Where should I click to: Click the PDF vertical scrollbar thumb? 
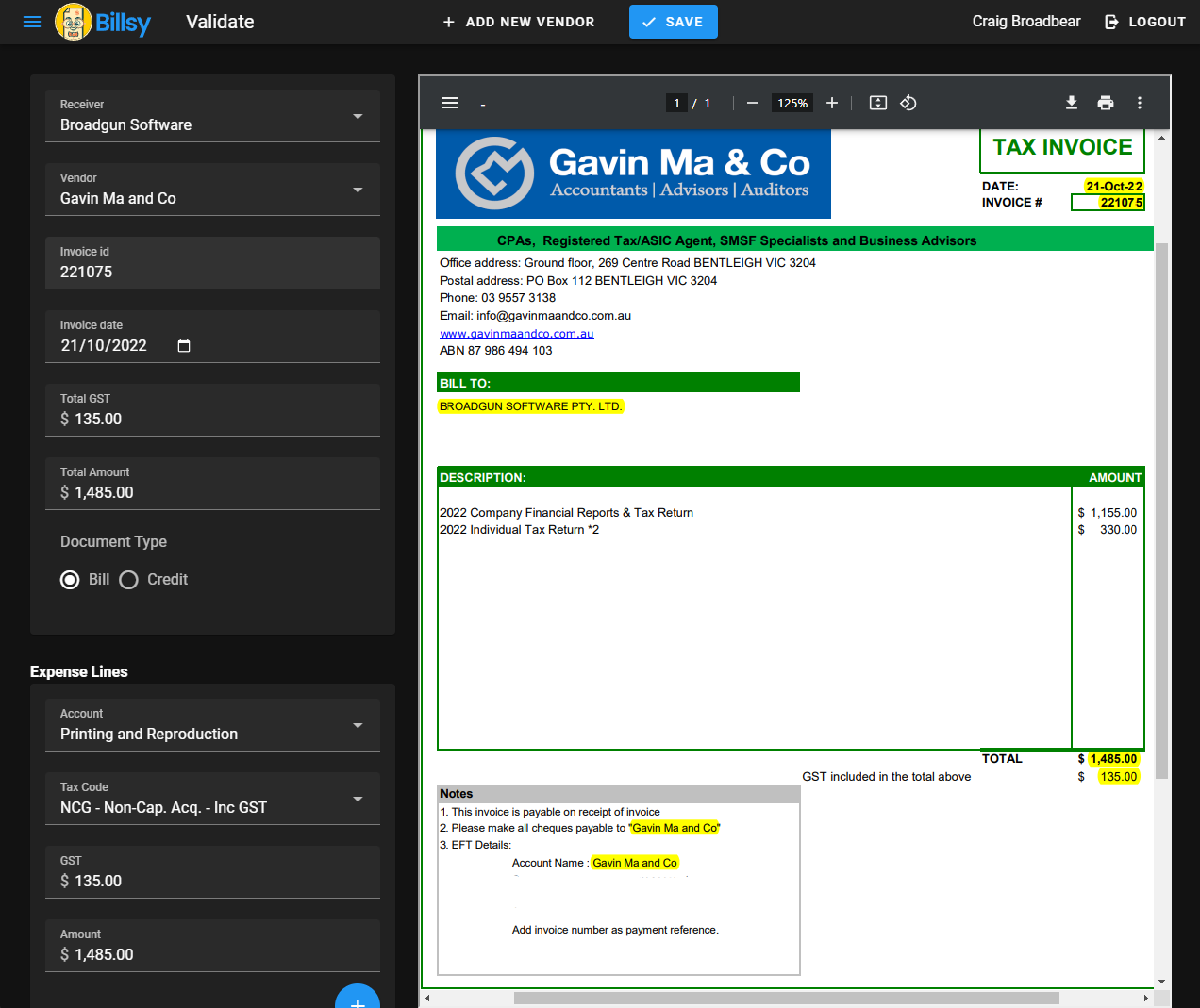(1161, 510)
